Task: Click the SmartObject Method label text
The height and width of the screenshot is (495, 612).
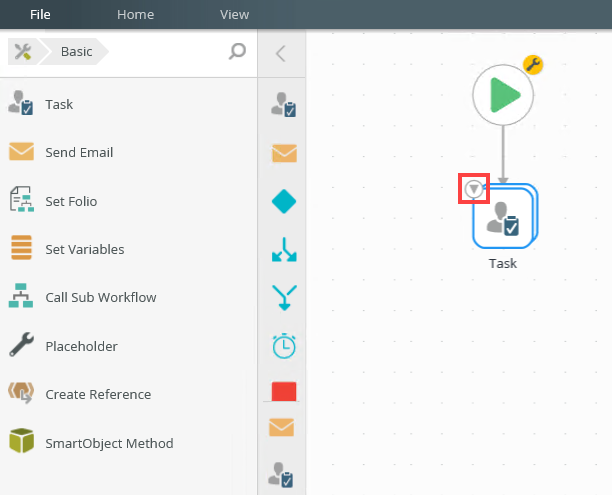Action: (x=109, y=443)
